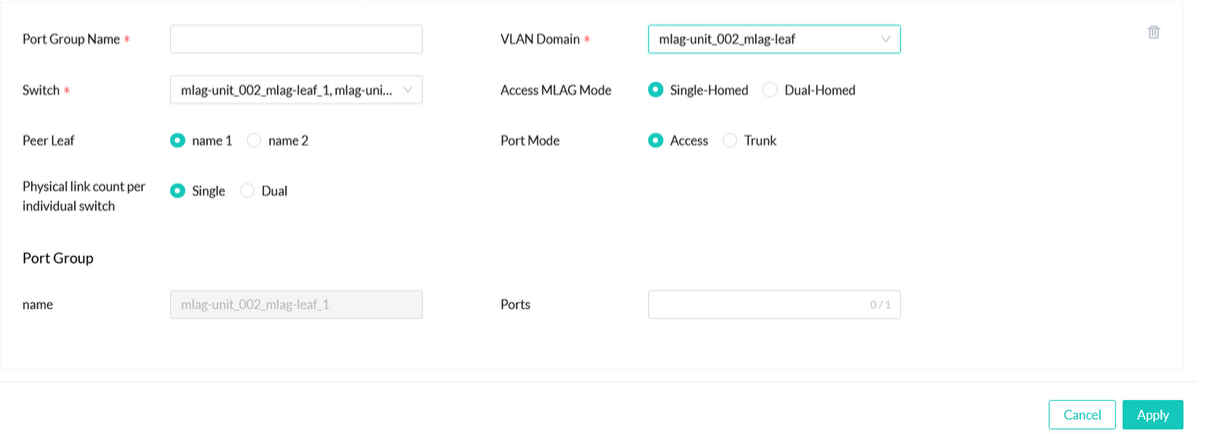Set Port Mode to Access
Image resolution: width=1206 pixels, height=434 pixels.
tap(656, 141)
